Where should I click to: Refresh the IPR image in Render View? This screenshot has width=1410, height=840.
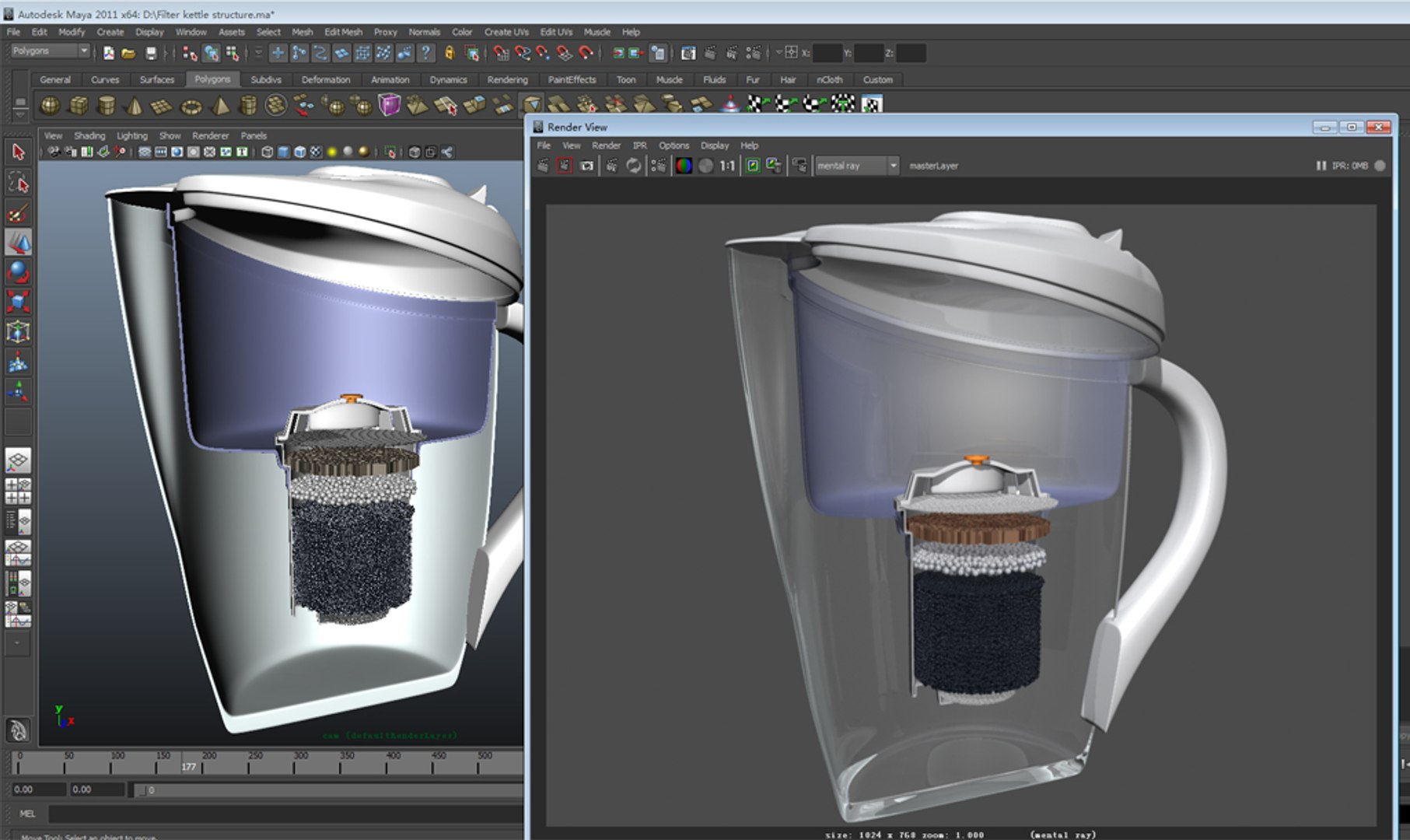click(634, 166)
